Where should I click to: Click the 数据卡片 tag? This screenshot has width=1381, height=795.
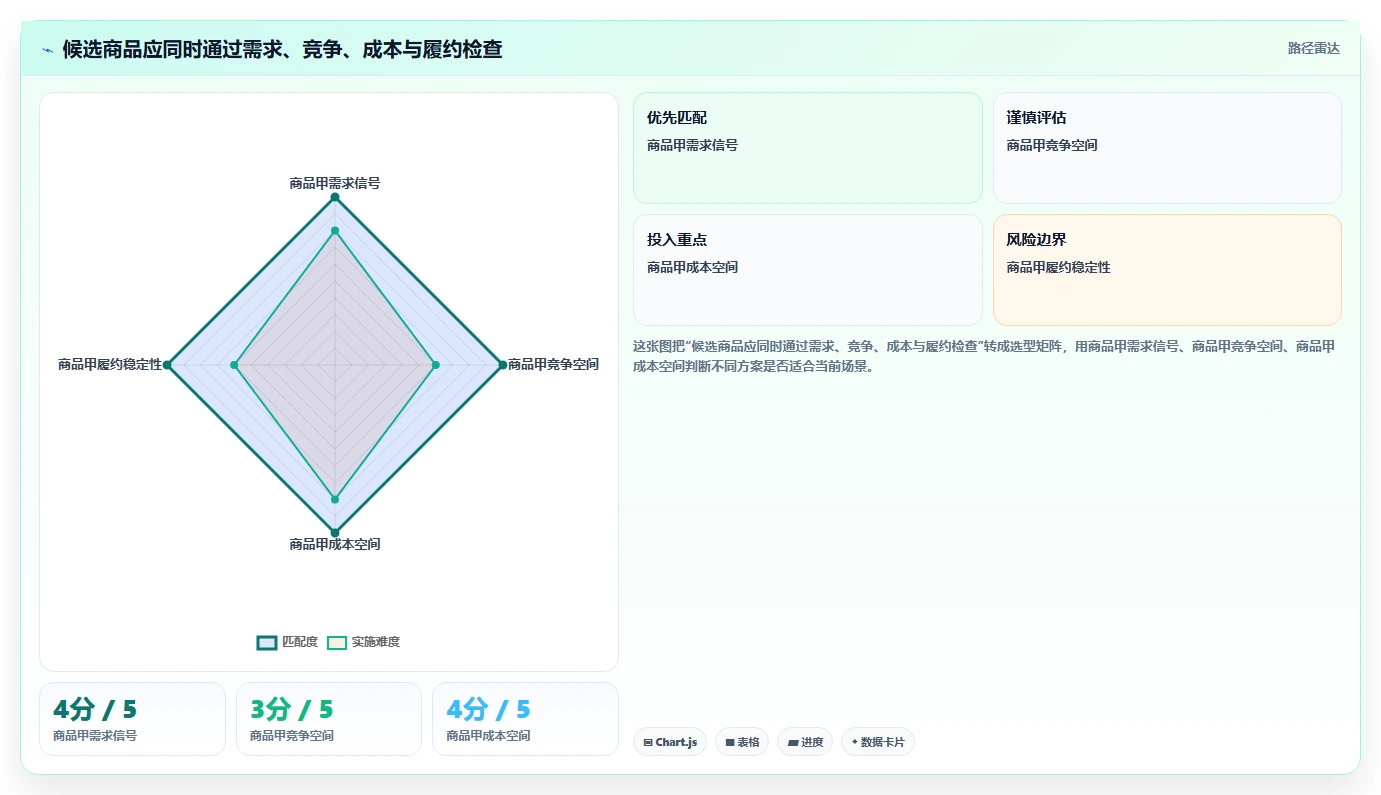(x=878, y=742)
